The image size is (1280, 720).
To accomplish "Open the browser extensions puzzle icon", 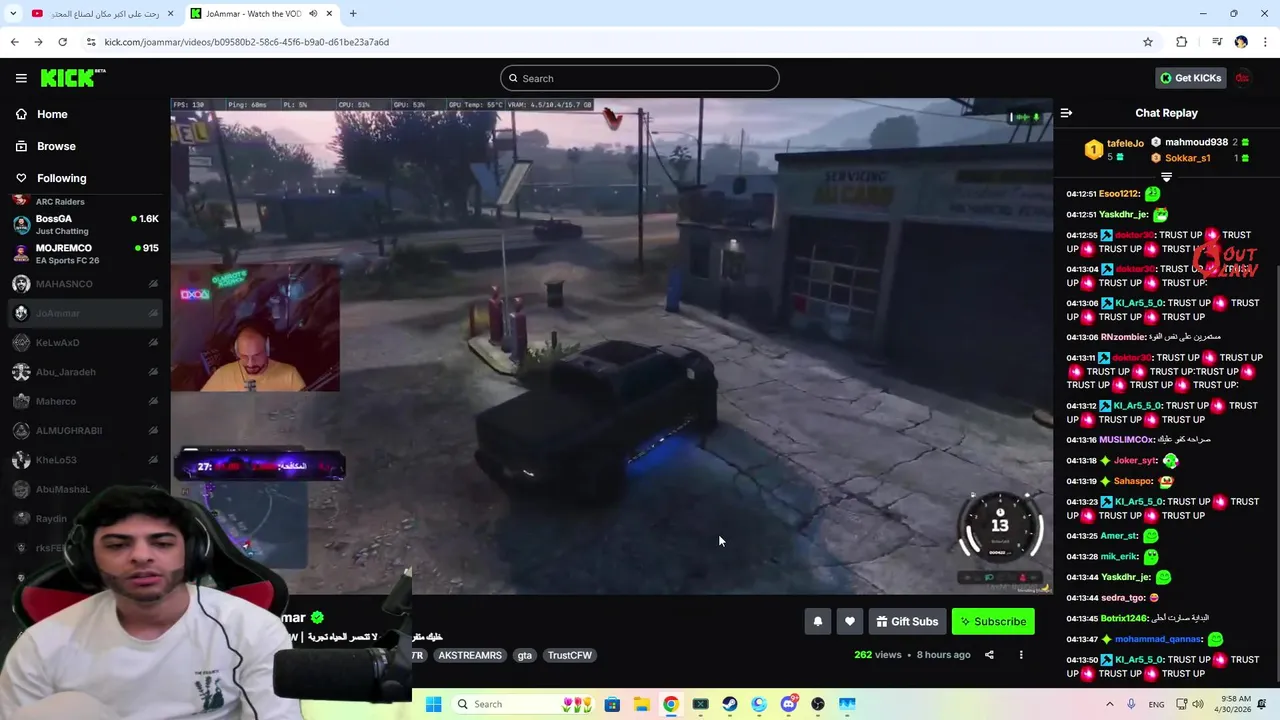I will (1182, 42).
